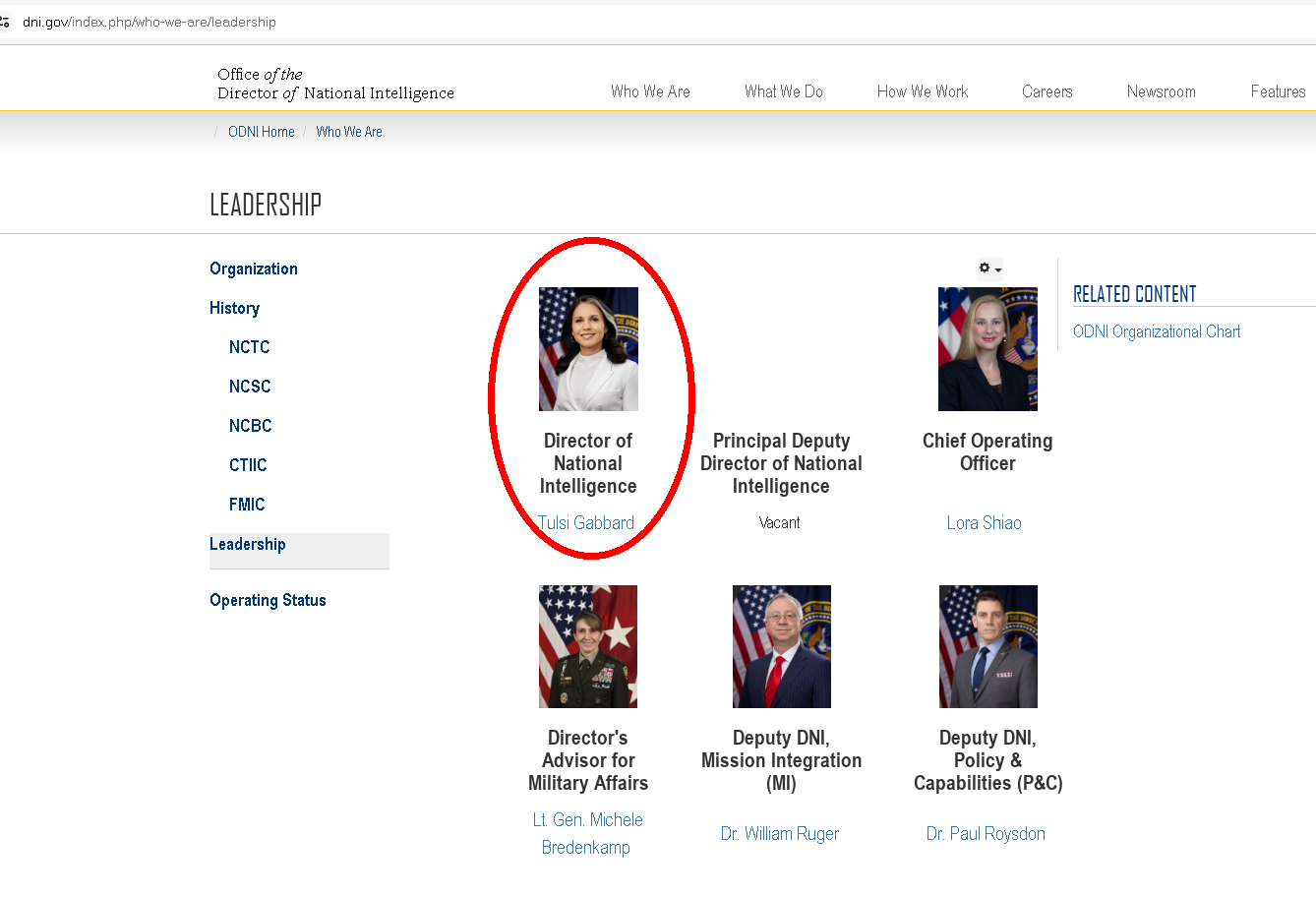
Task: Click the Lora Shiao name link
Action: tap(985, 523)
